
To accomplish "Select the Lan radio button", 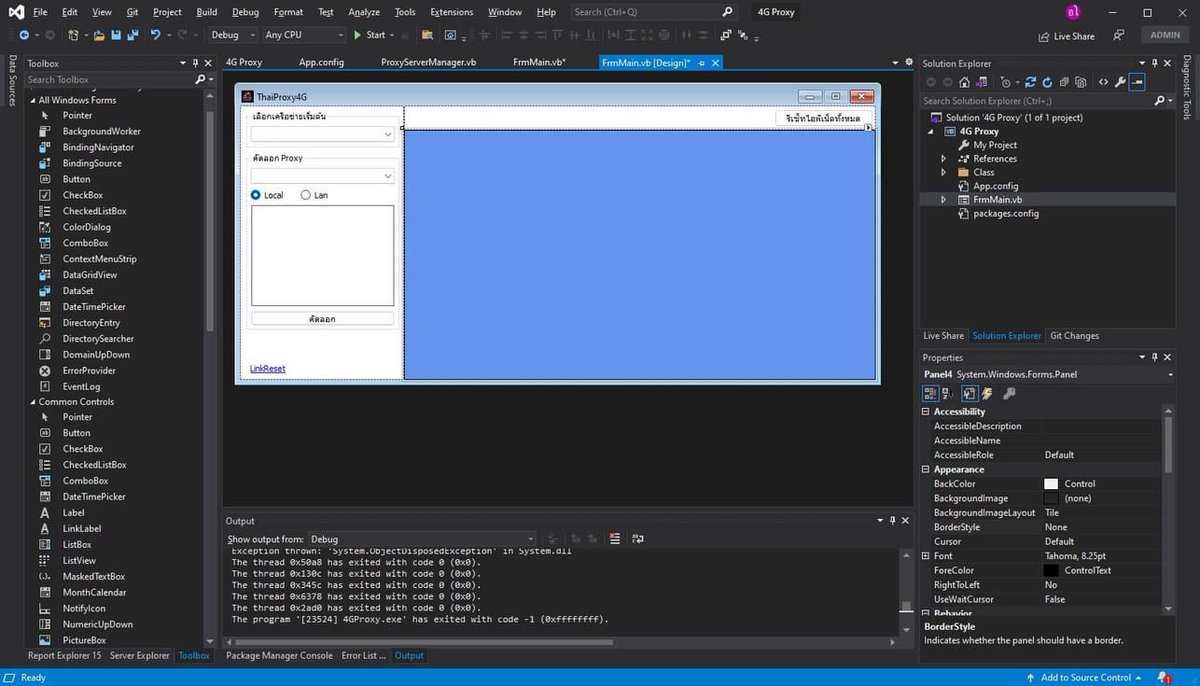I will point(306,195).
